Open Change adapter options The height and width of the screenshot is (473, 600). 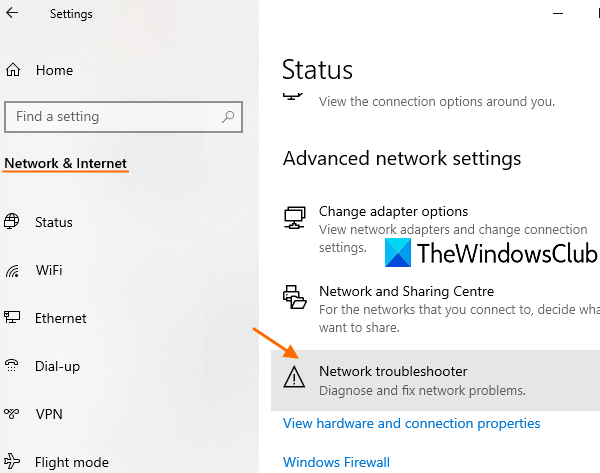pyautogui.click(x=393, y=211)
